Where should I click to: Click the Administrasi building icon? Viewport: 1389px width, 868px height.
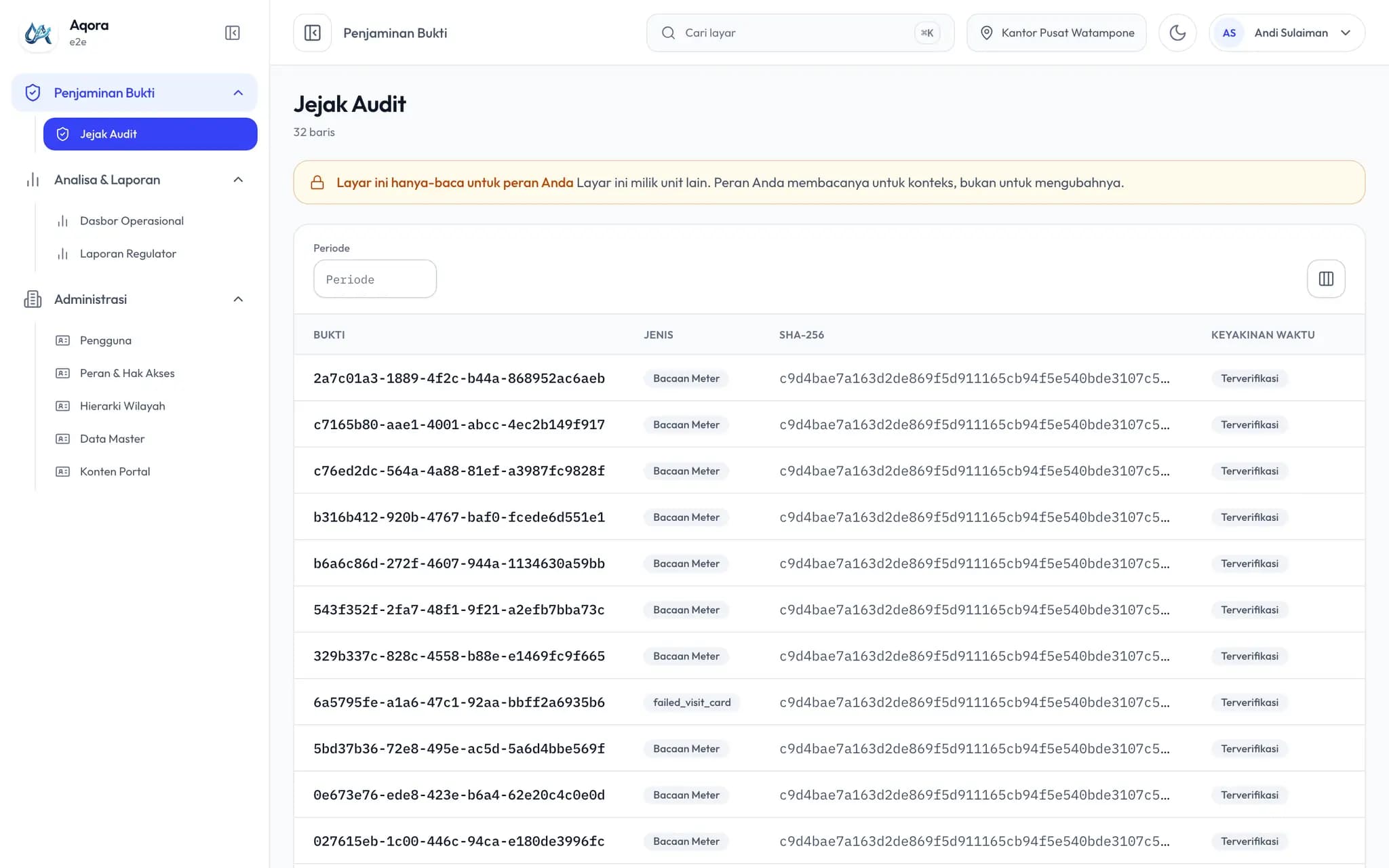[x=33, y=299]
